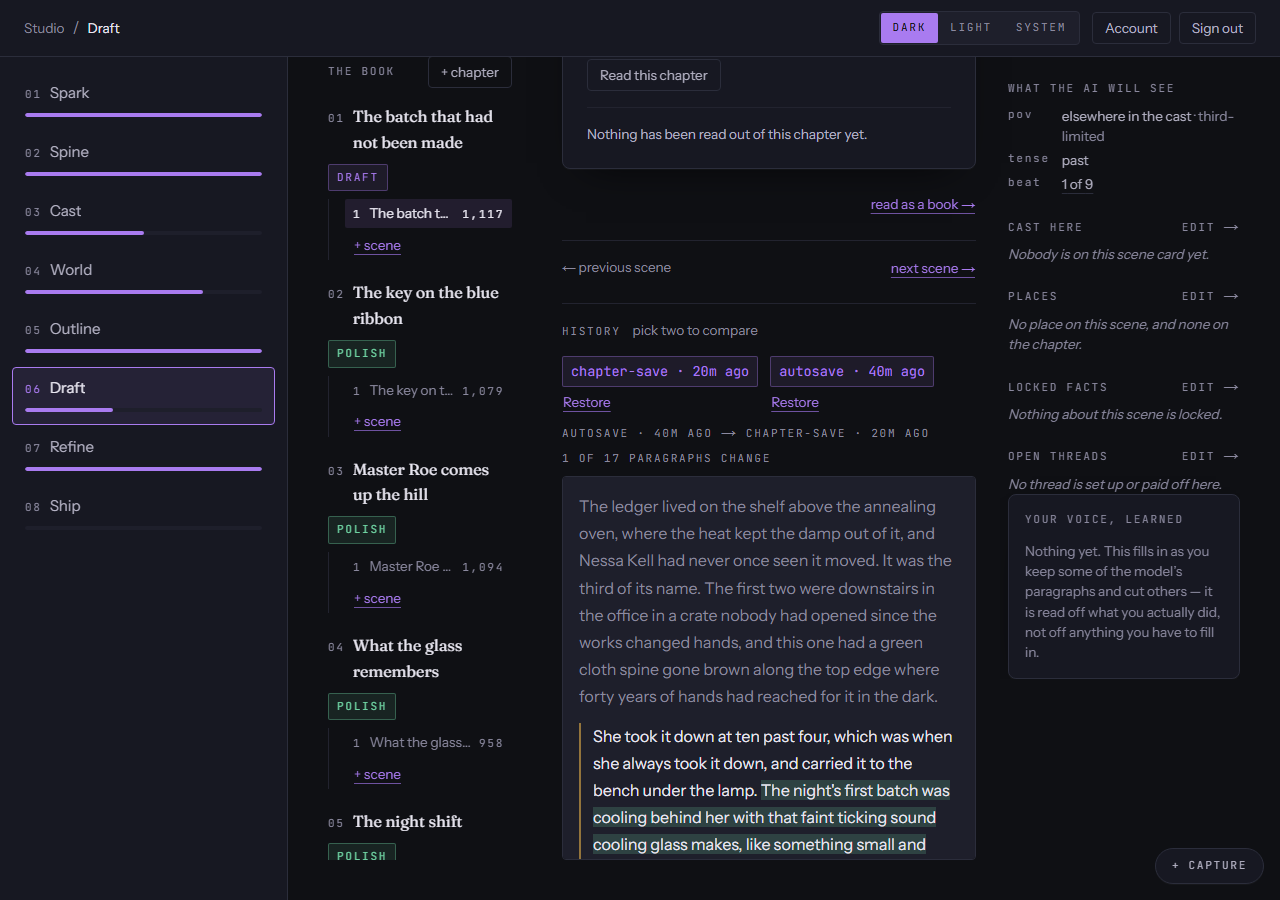Select the Draft step in sidebar

pyautogui.click(x=143, y=396)
